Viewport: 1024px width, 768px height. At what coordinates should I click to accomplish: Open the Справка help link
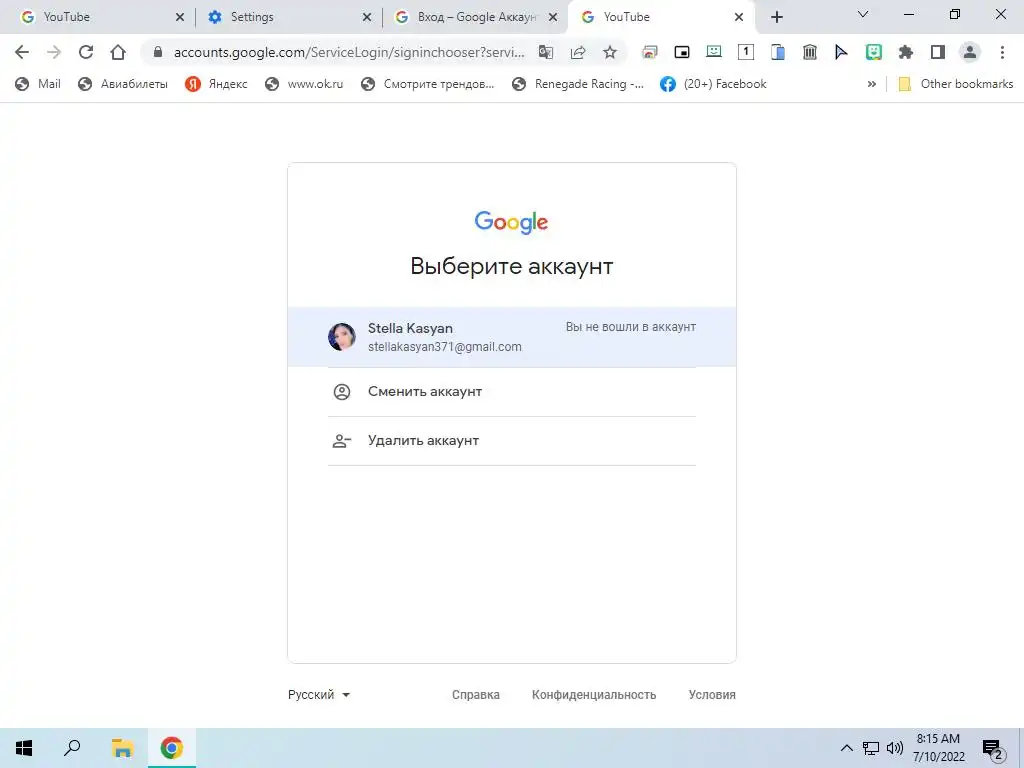[x=475, y=695]
